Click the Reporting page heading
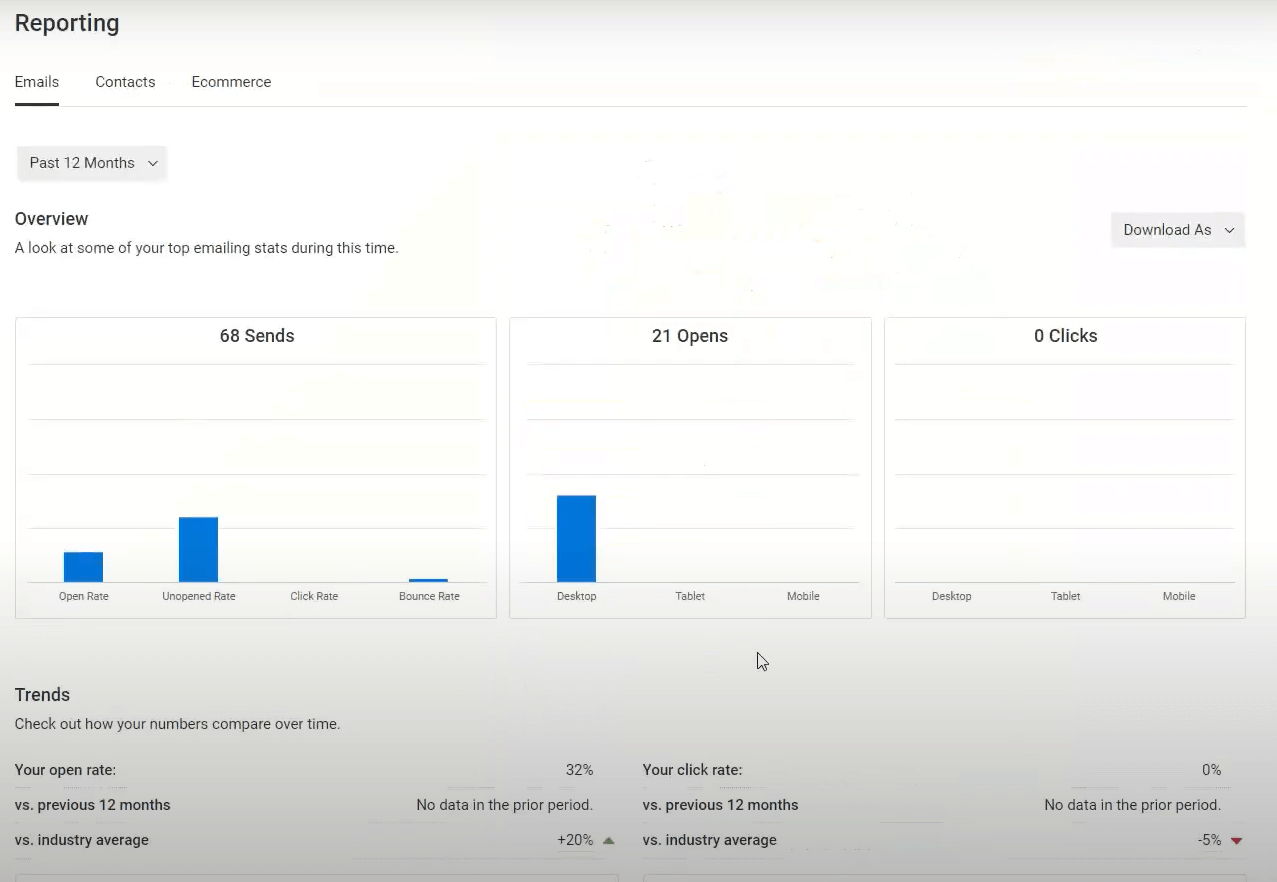The image size is (1277, 882). [67, 23]
